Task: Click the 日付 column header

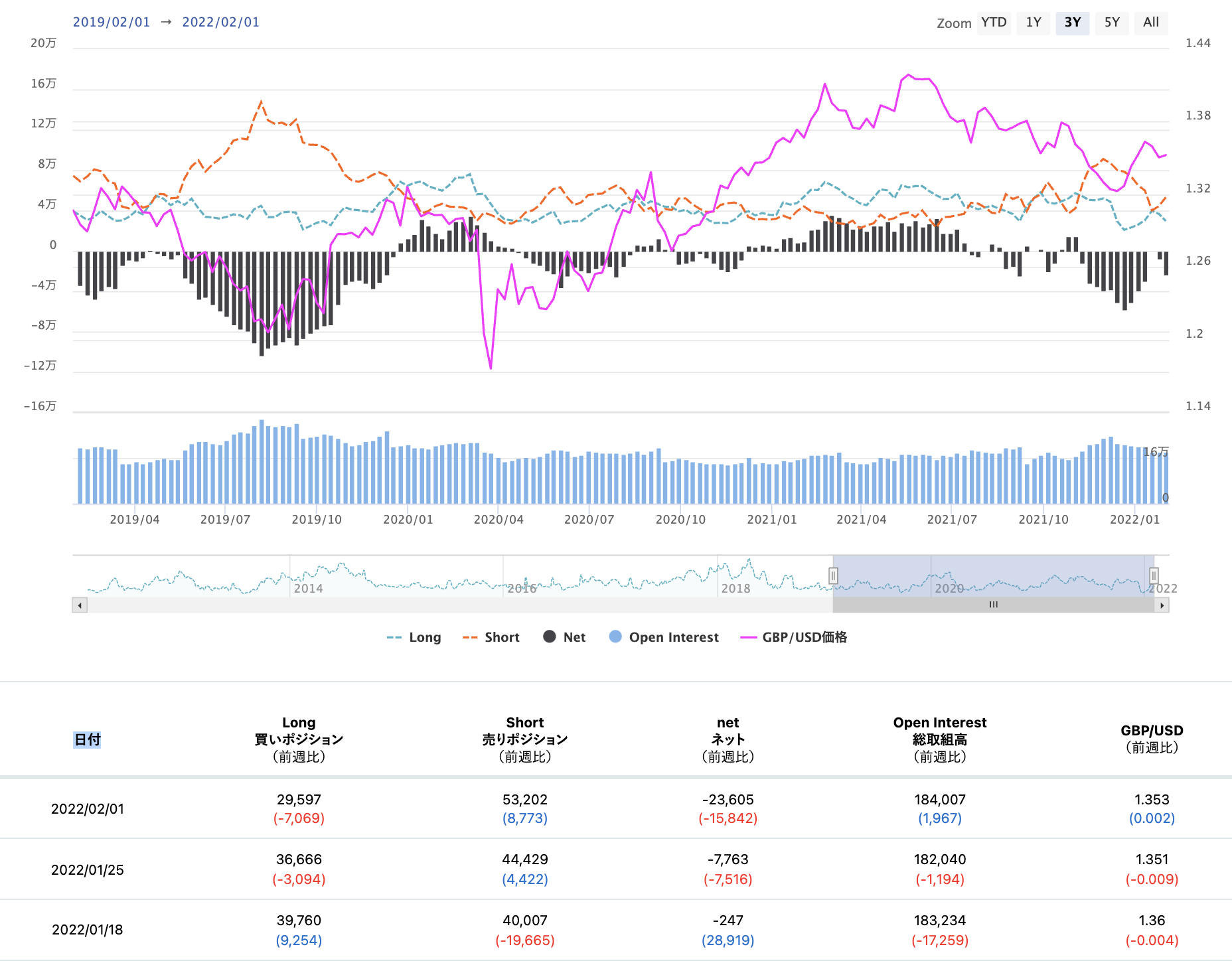Action: [x=87, y=739]
